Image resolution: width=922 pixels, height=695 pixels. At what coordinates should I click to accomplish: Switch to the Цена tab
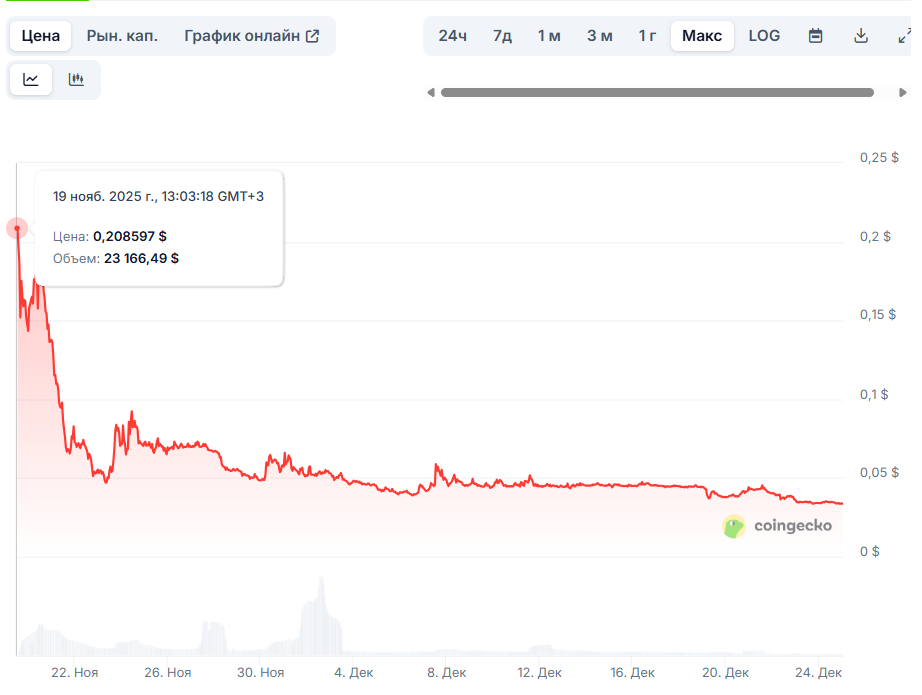click(41, 36)
